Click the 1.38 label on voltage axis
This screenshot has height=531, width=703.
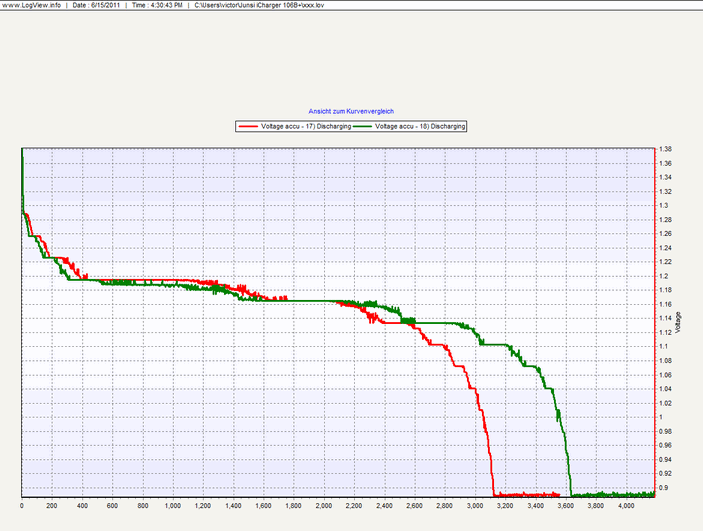[x=665, y=149]
